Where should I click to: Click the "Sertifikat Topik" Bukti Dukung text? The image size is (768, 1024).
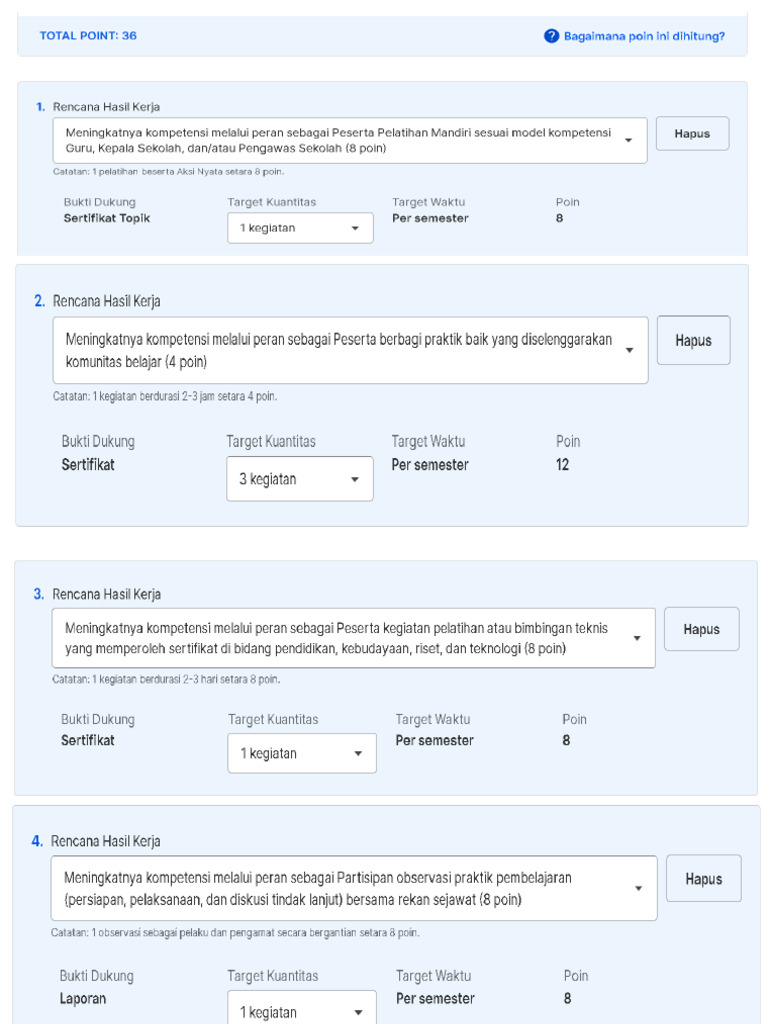pos(106,218)
